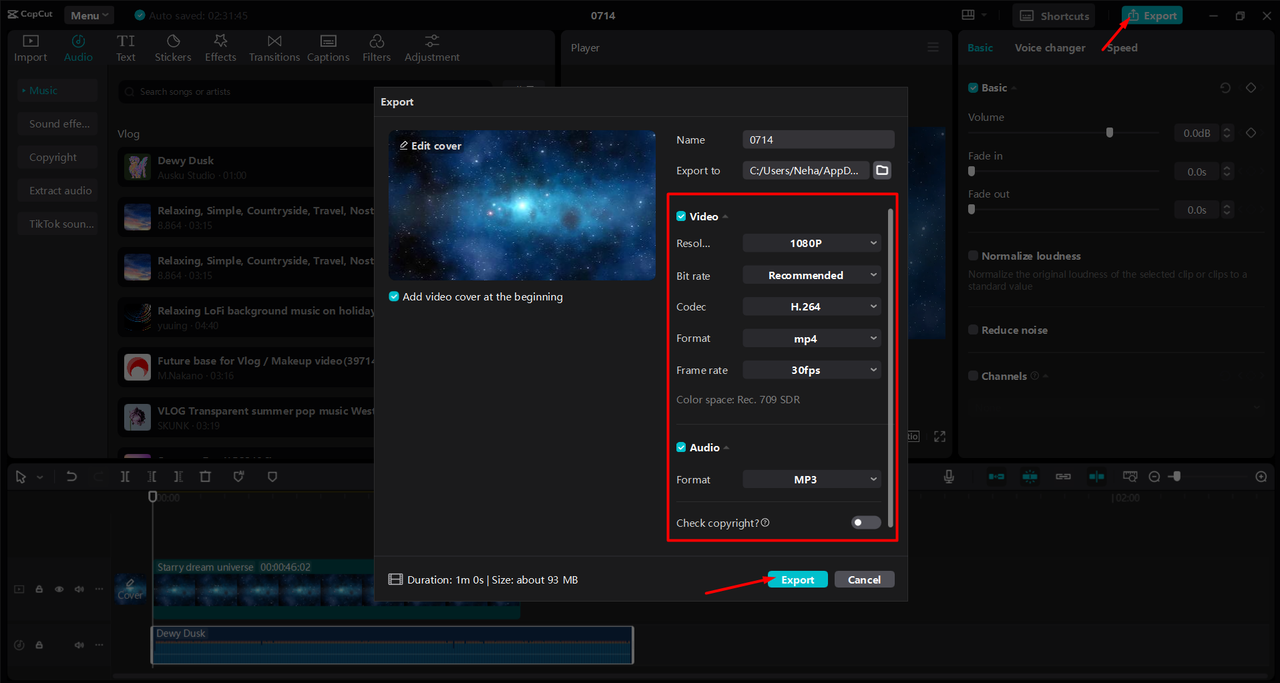1280x683 pixels.
Task: Switch to the Speed tab
Action: tap(1123, 48)
